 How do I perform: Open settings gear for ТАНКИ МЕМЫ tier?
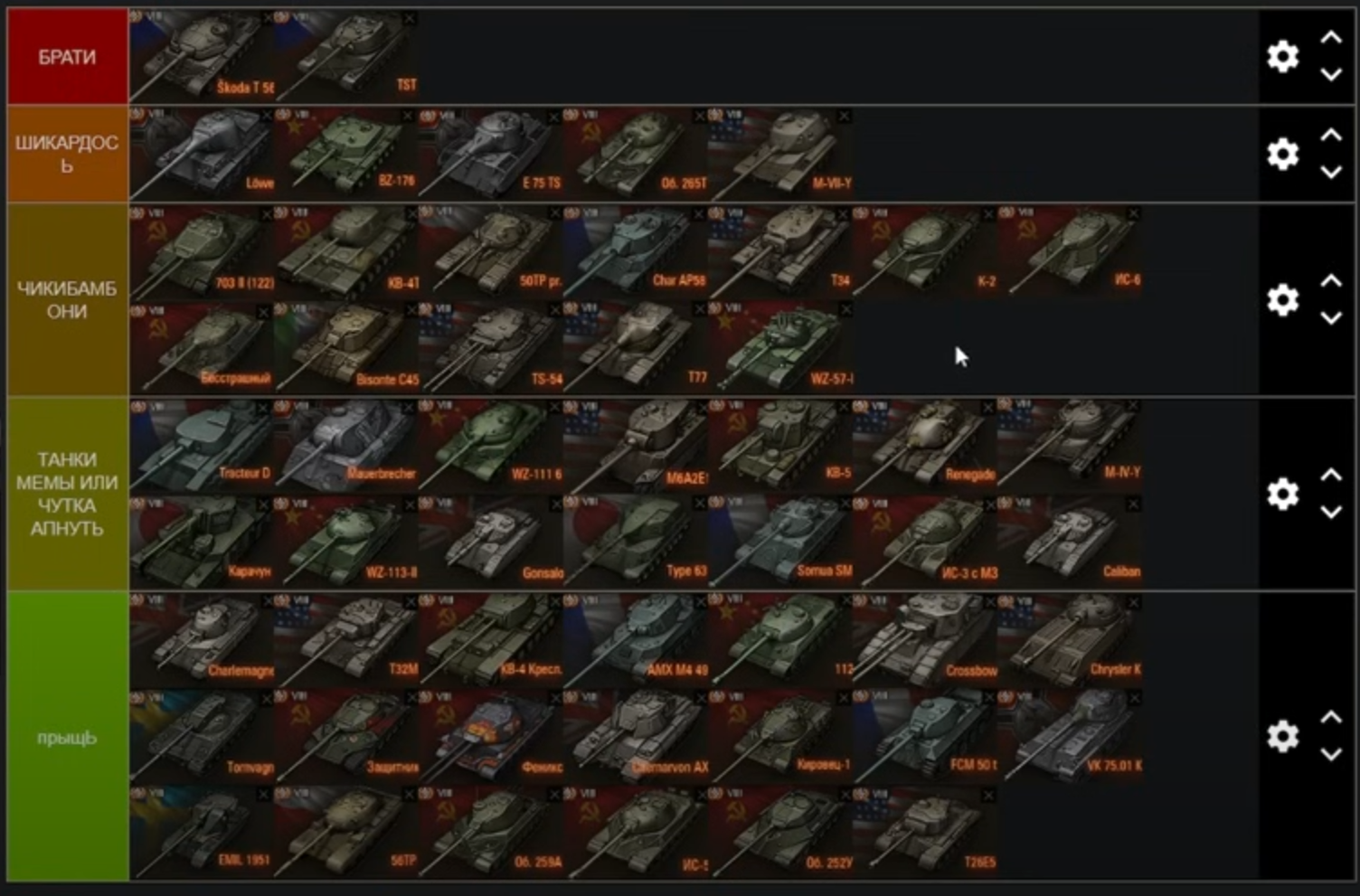click(x=1282, y=494)
